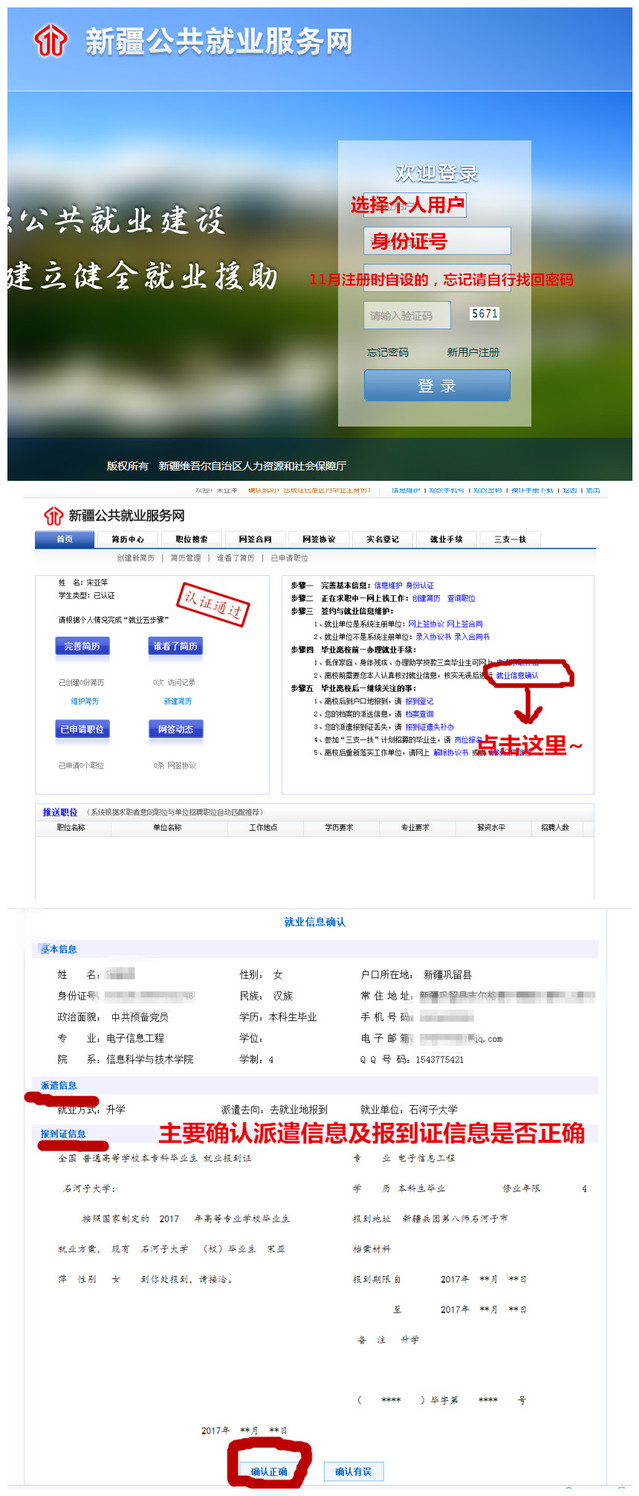Select 创建新简历 in the sub-menu
The image size is (639, 1496).
pos(137,558)
